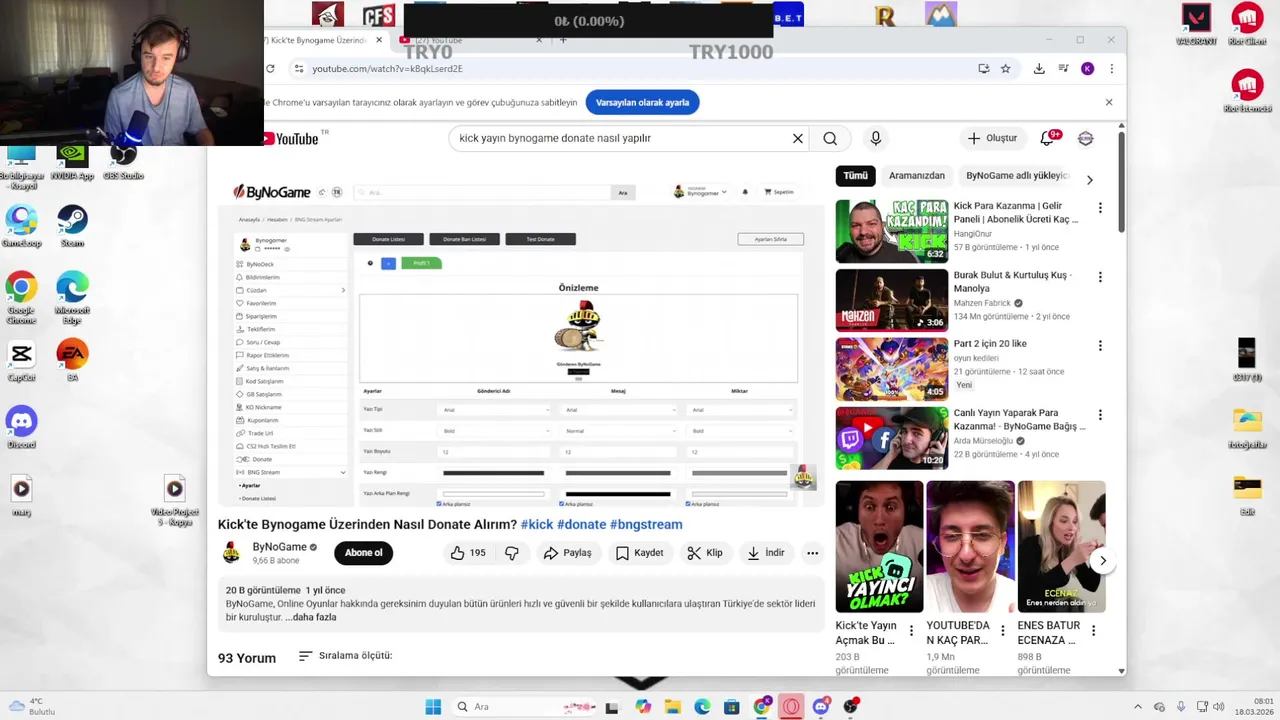Open the Steam desktop shortcut

point(72,225)
